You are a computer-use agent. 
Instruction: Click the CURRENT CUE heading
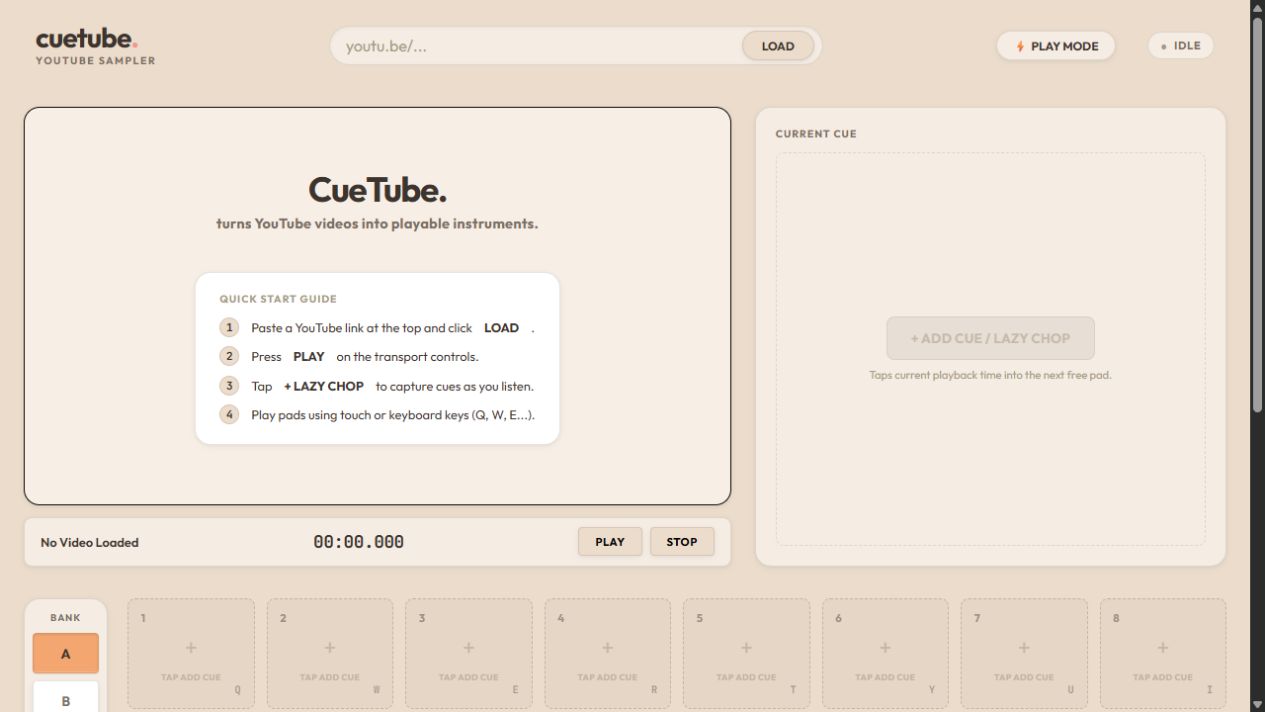tap(816, 134)
